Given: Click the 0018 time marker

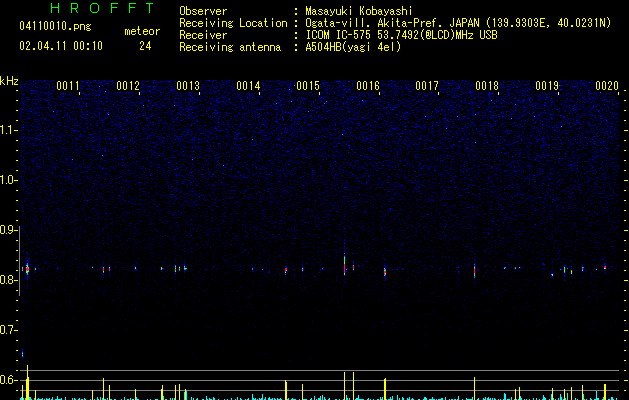Looking at the screenshot, I should 487,86.
